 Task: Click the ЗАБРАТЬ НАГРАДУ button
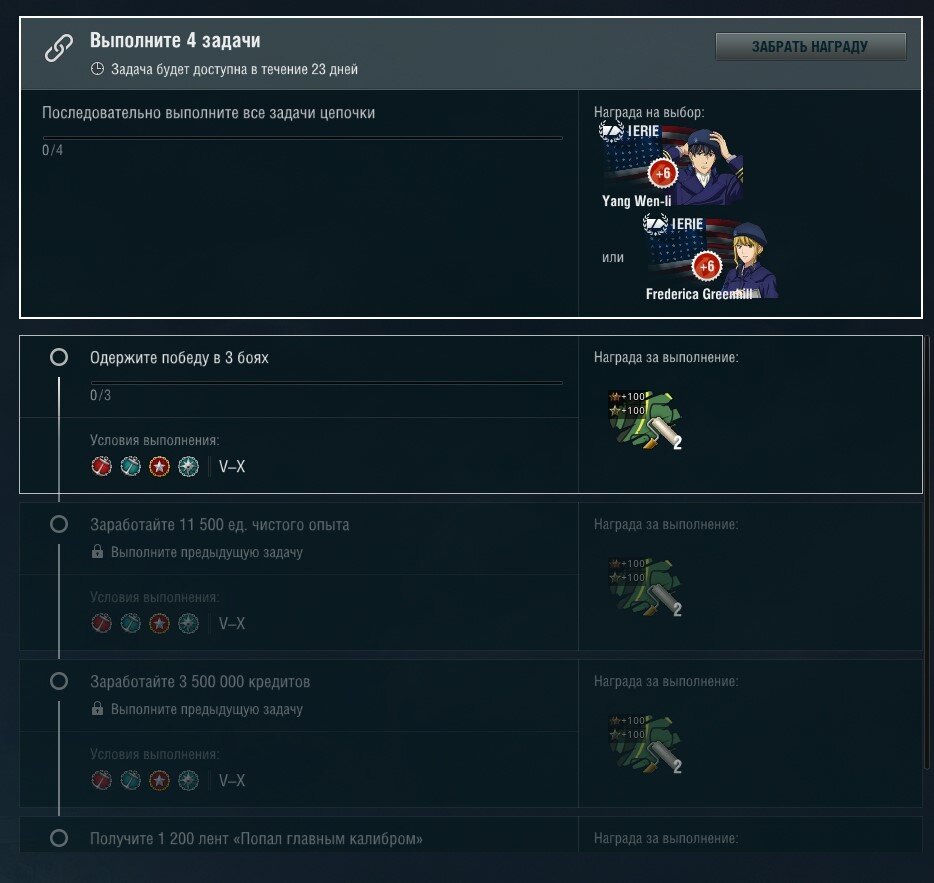point(810,46)
